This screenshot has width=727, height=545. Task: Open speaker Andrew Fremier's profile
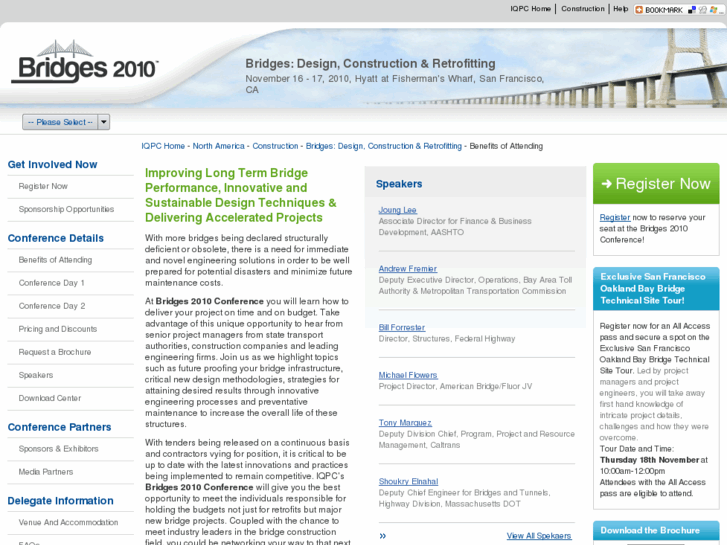(408, 269)
